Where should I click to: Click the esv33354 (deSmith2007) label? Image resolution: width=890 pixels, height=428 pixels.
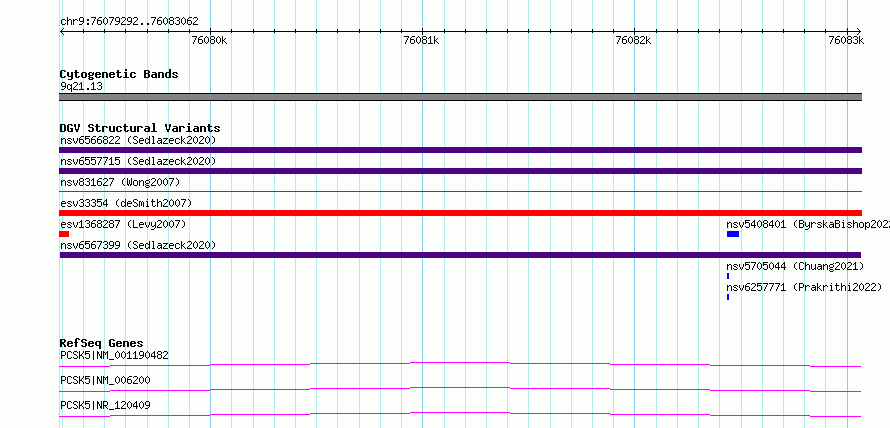point(126,203)
